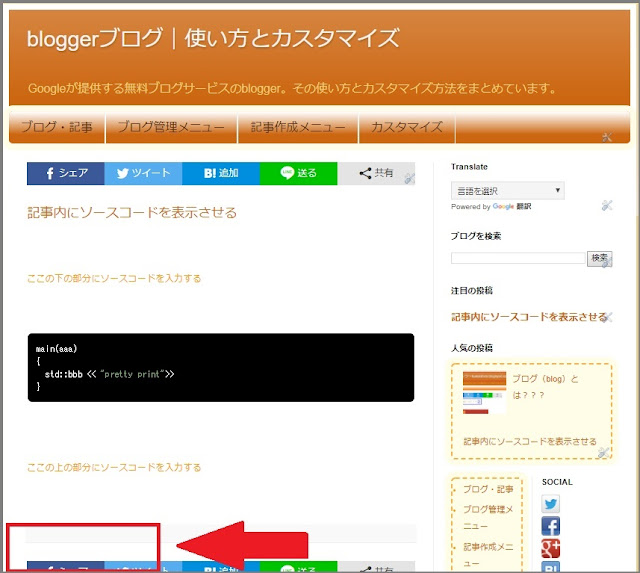Open ブログ管理メニュー link in sidebar list
Screen dimensions: 640x573
click(488, 517)
